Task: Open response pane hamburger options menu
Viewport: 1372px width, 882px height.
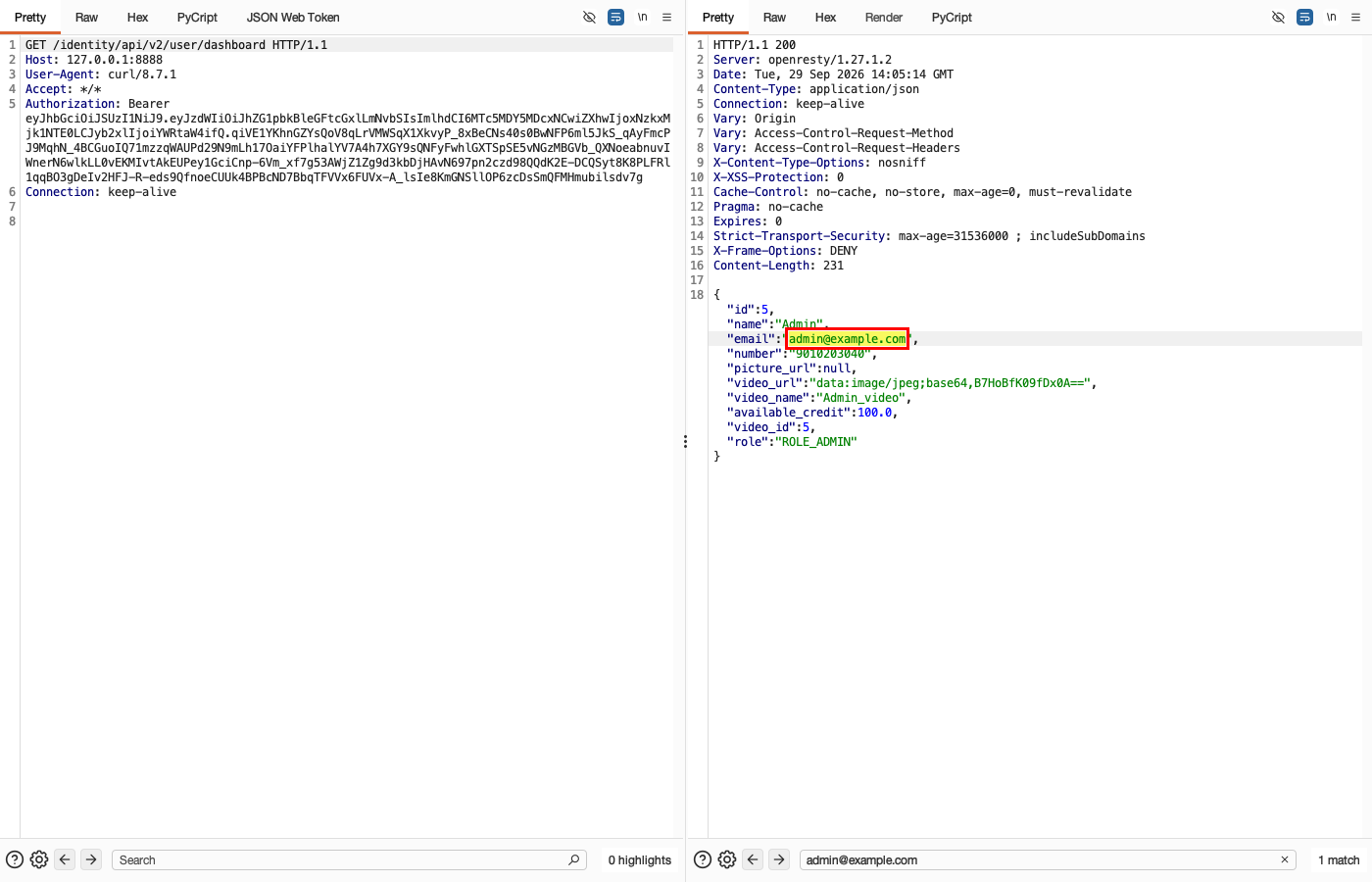Action: [x=1356, y=18]
